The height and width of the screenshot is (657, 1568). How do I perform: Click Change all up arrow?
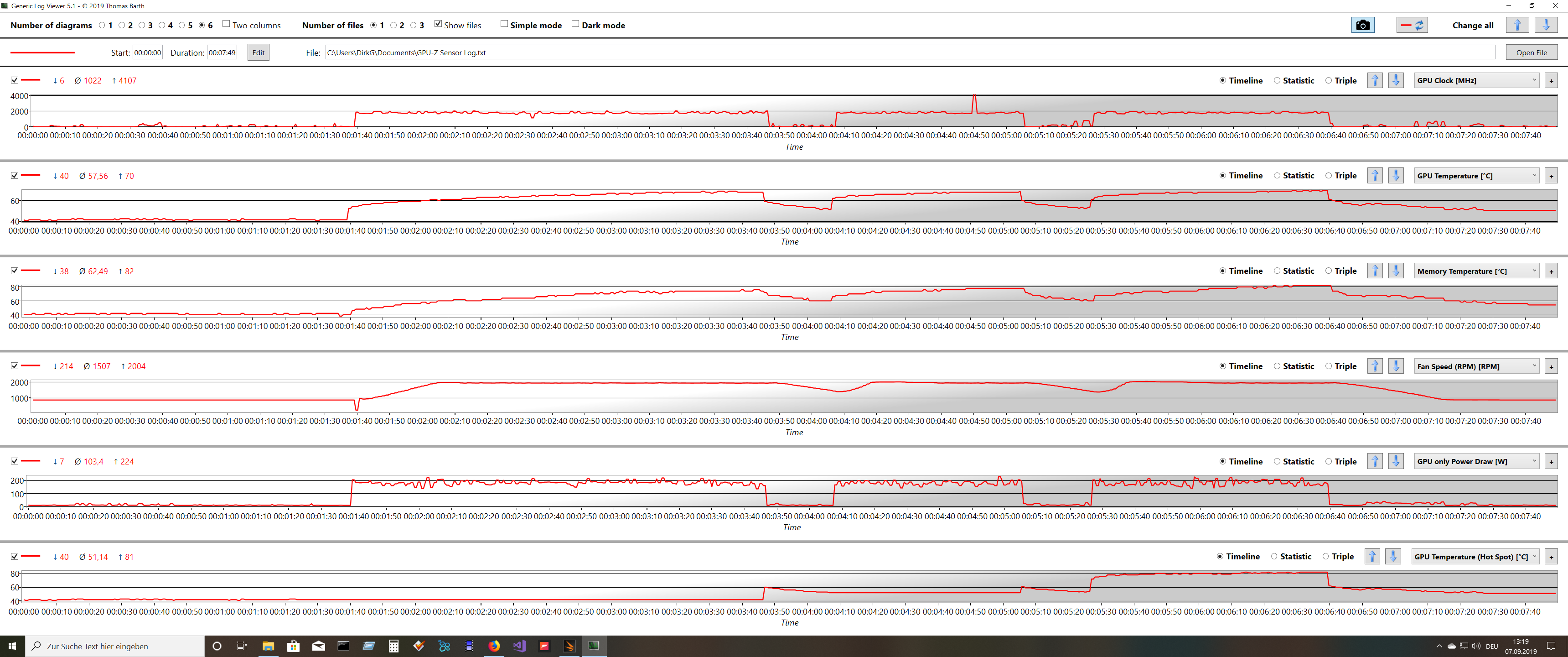pyautogui.click(x=1517, y=25)
